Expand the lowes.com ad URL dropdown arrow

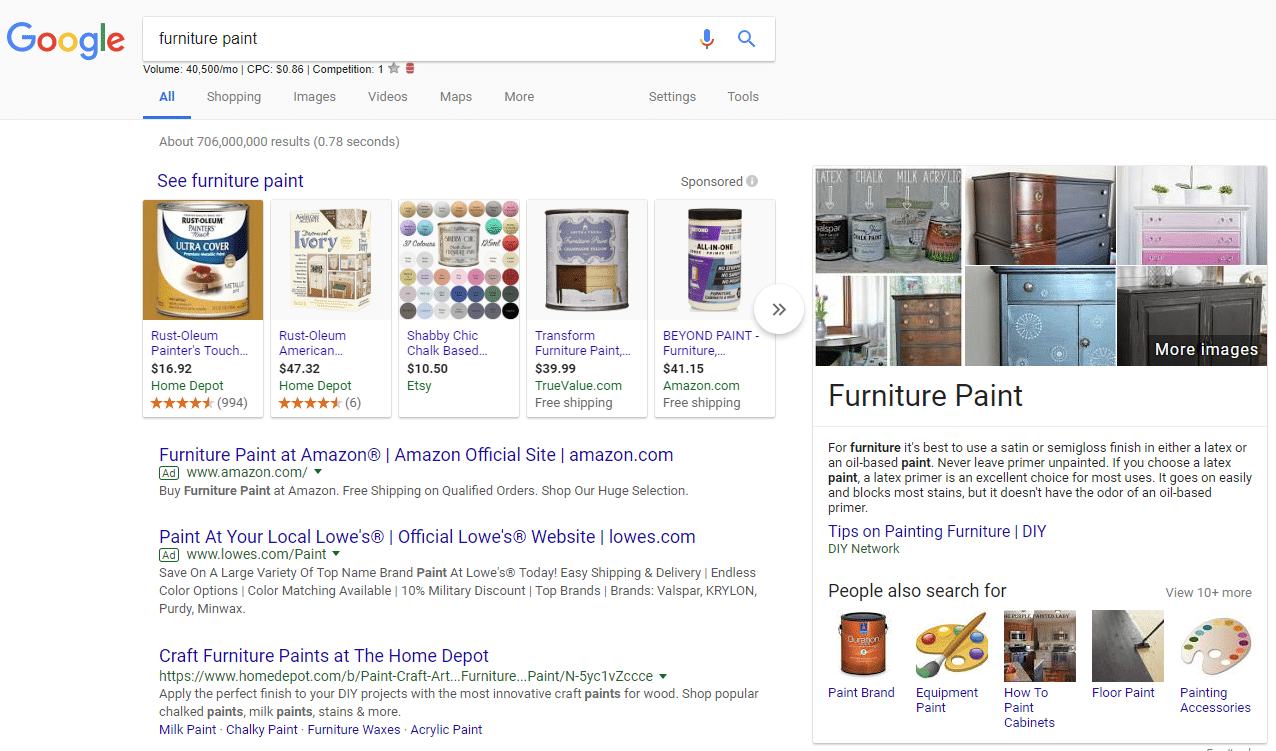click(337, 554)
